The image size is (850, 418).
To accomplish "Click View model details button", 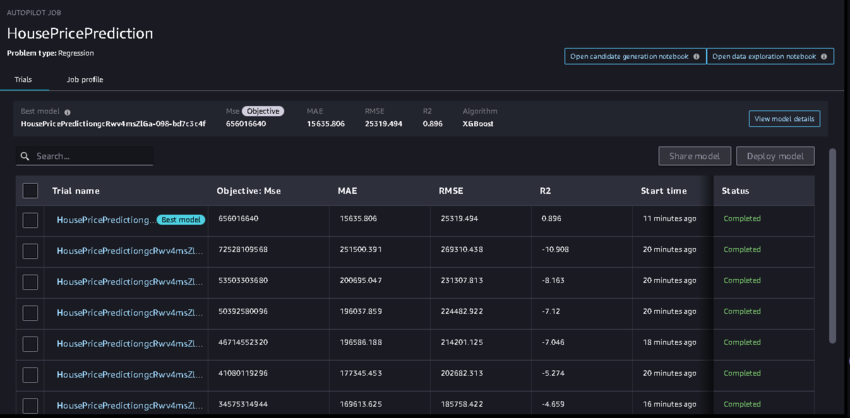I will [784, 119].
